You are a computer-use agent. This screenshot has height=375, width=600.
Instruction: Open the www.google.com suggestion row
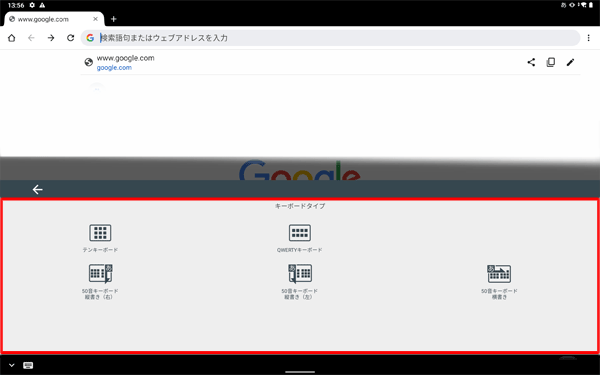(x=330, y=62)
